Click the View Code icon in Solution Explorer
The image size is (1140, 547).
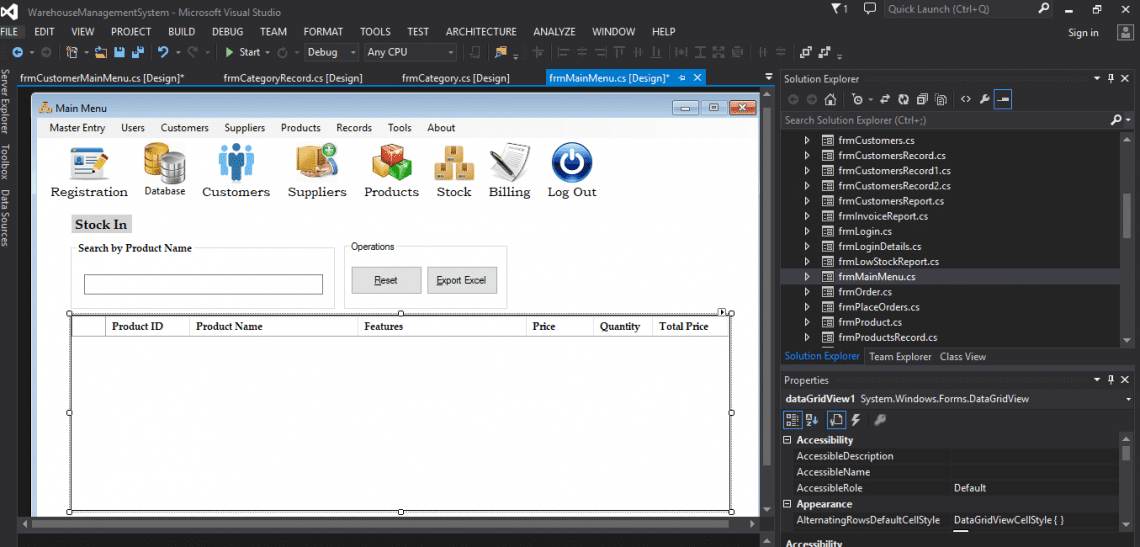[966, 99]
